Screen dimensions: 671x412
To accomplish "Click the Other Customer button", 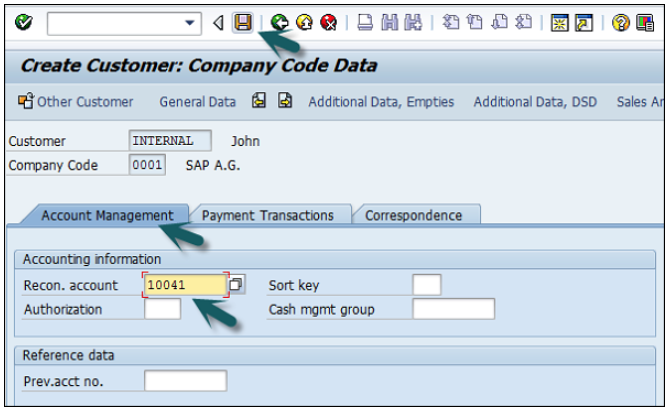I will click(76, 101).
